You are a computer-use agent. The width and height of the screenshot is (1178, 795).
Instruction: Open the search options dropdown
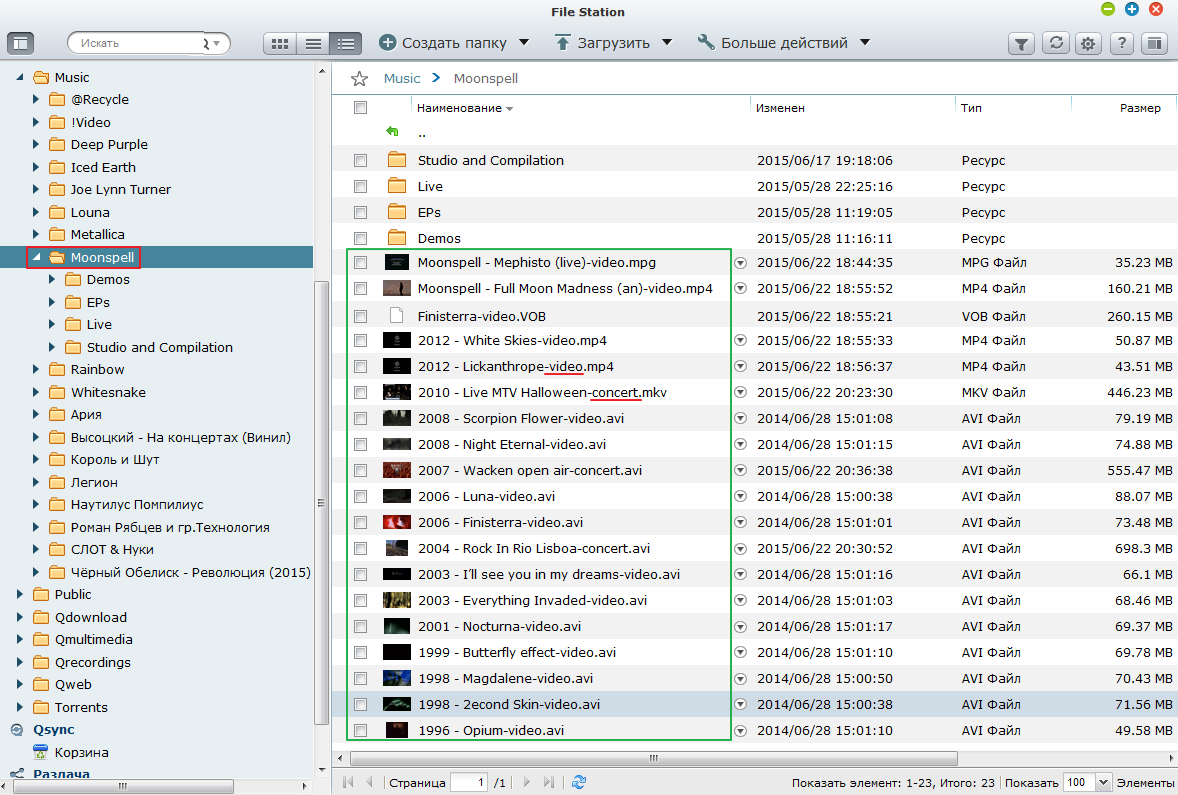pos(216,44)
